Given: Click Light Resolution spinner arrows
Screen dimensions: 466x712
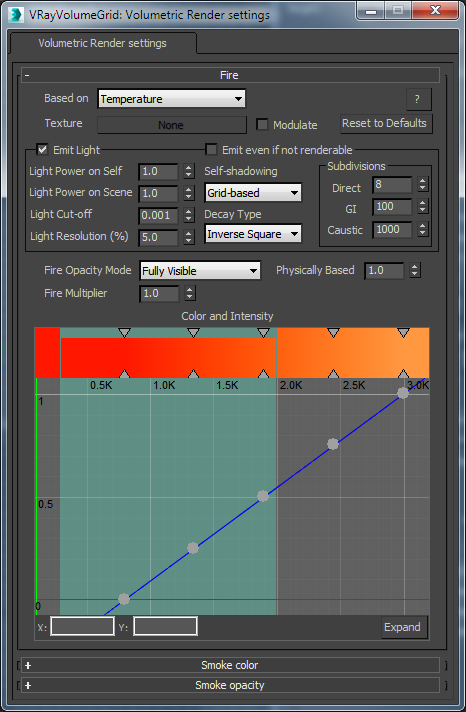Looking at the screenshot, I should pos(189,237).
